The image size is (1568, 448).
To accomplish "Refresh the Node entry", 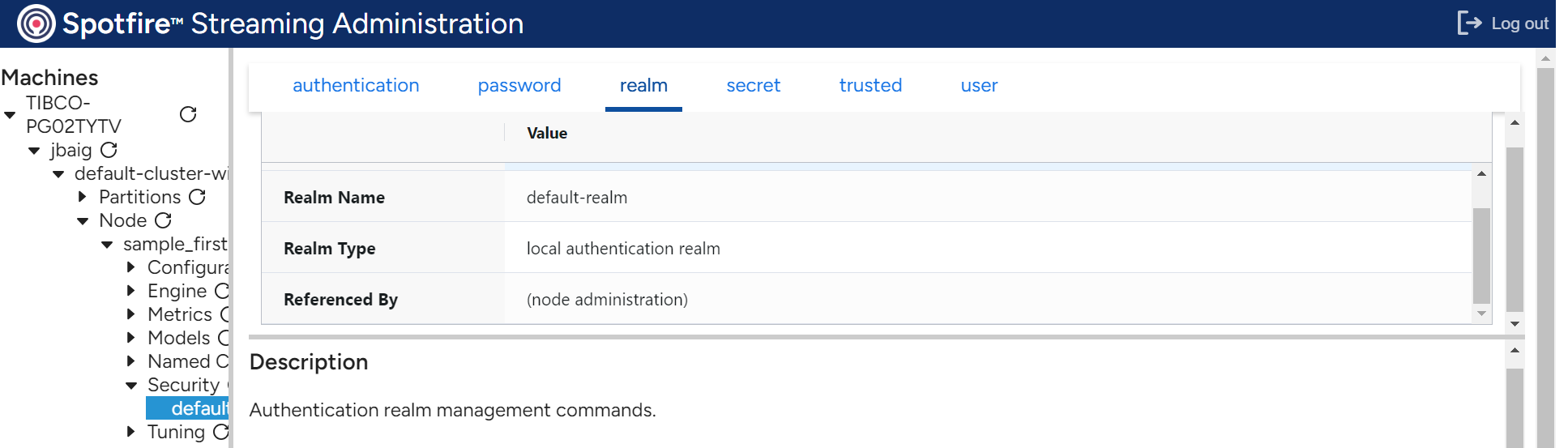I will tap(163, 220).
